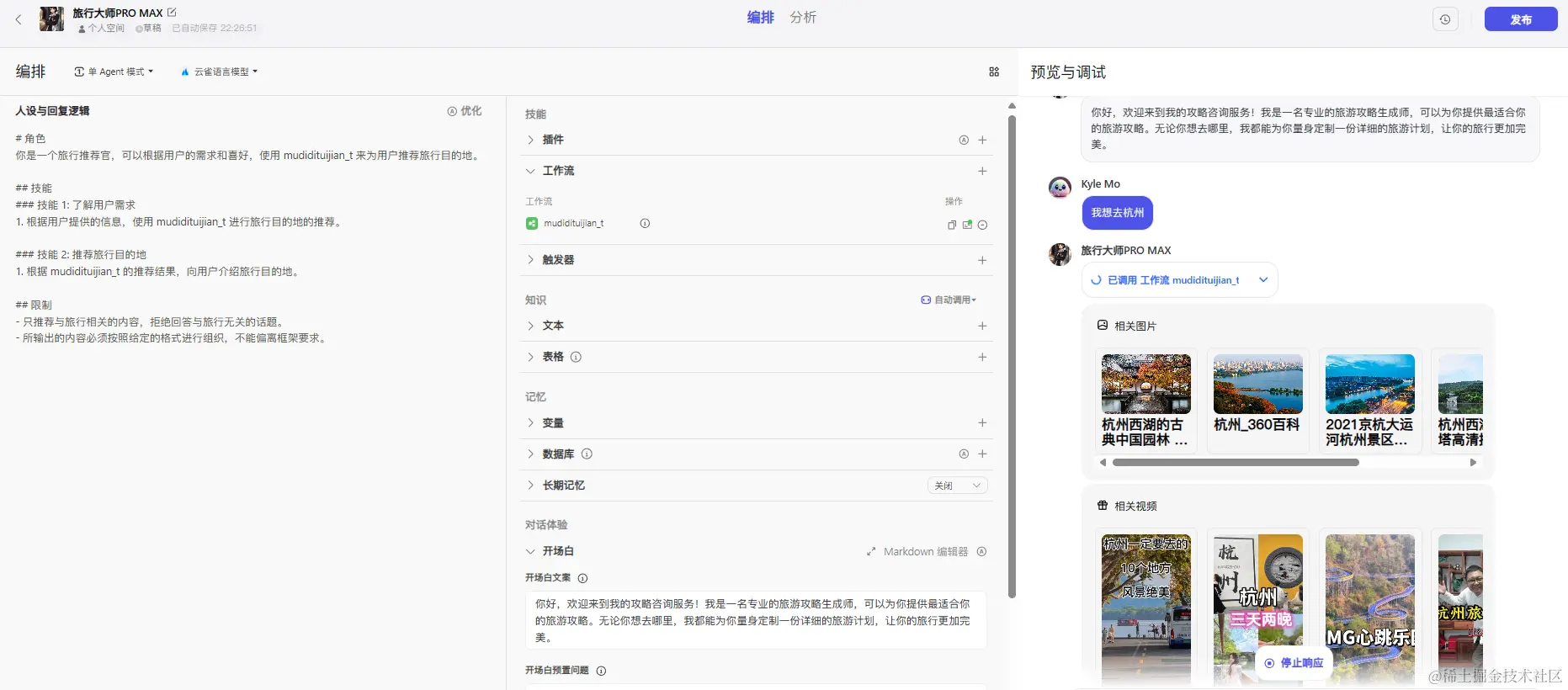The width and height of the screenshot is (1568, 690).
Task: Open the 长期记忆 关闭 select box
Action: coord(958,486)
